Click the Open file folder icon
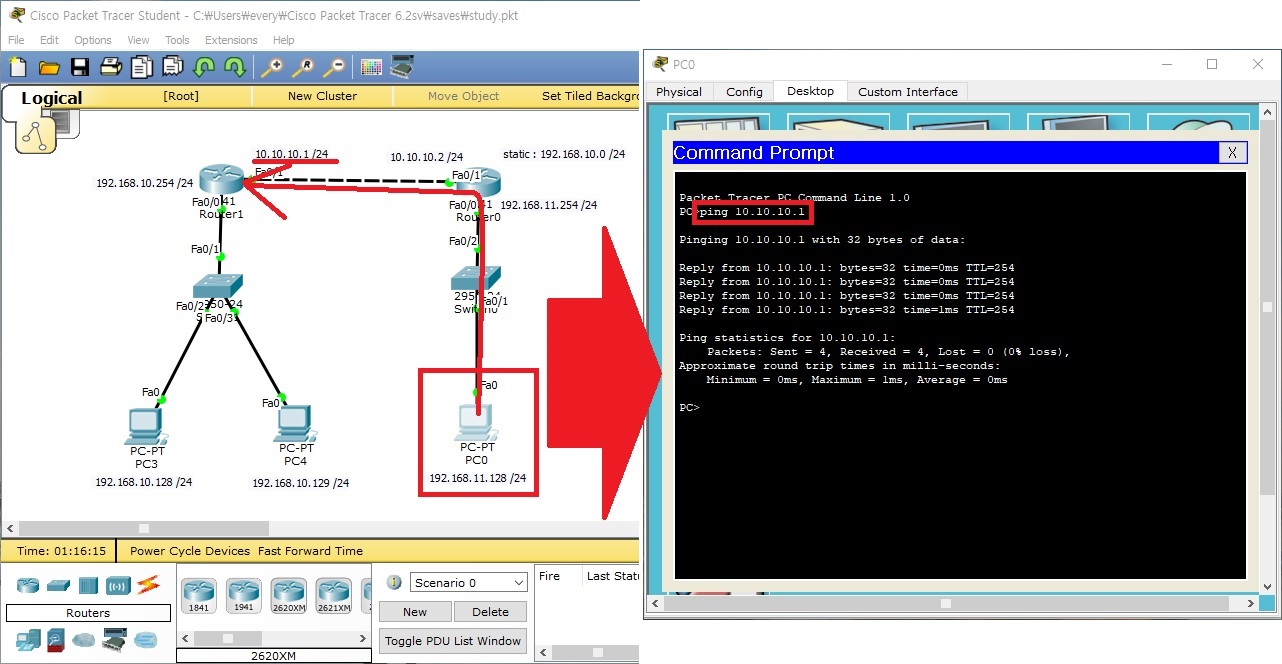 point(49,67)
